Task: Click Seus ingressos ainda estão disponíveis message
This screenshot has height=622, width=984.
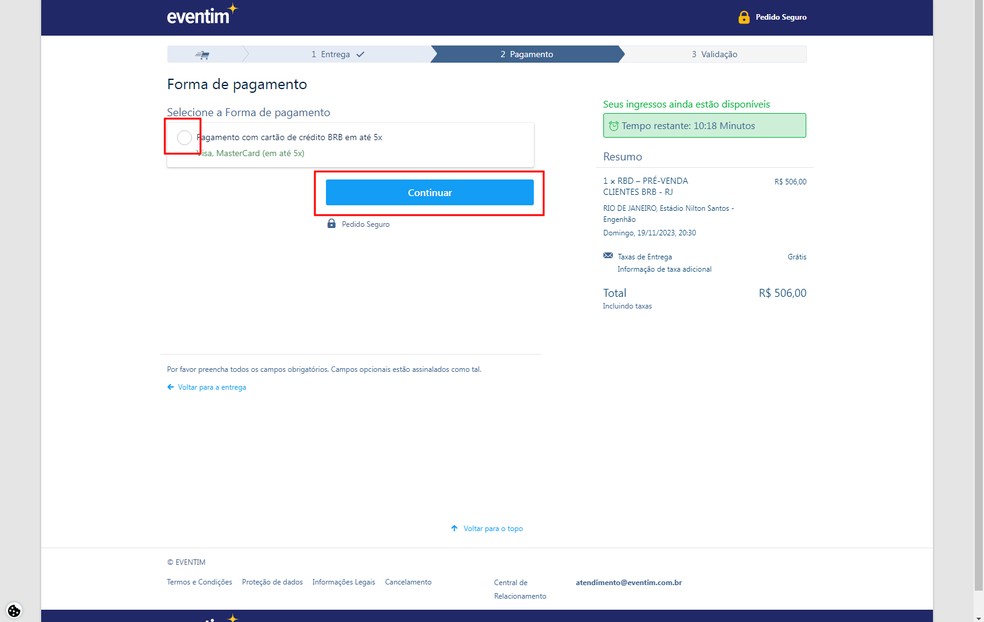Action: tap(686, 105)
